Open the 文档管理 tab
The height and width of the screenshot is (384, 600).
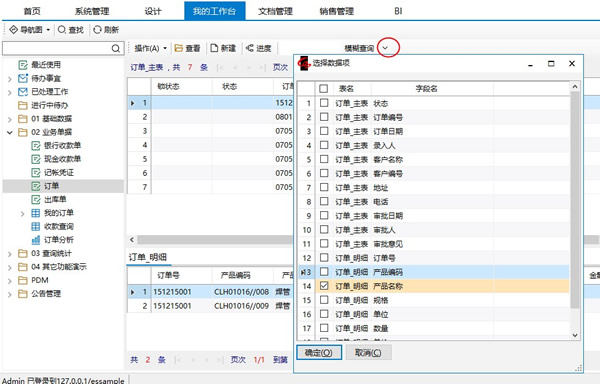coord(276,11)
